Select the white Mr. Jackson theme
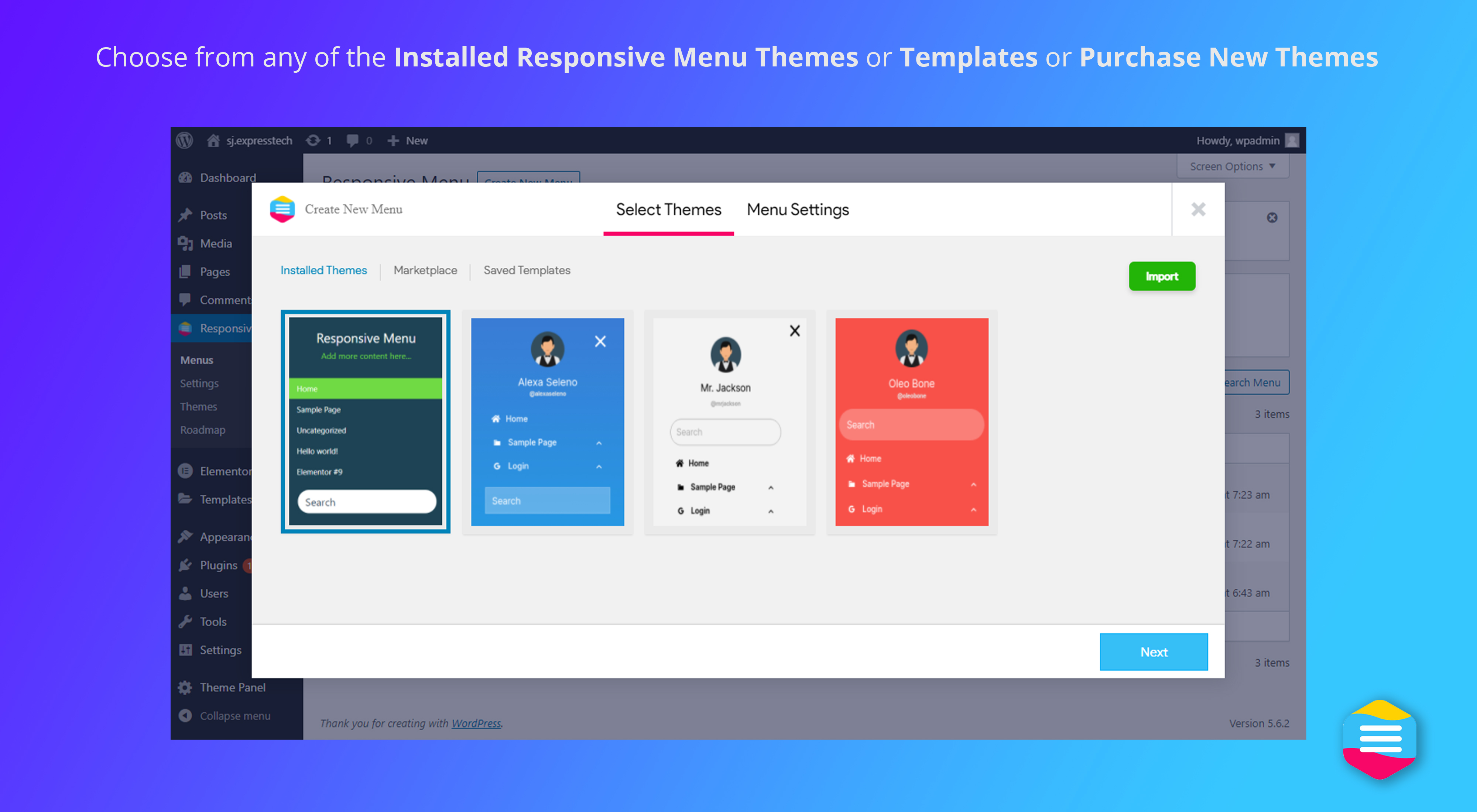Screen dimensions: 1477x812 730,422
